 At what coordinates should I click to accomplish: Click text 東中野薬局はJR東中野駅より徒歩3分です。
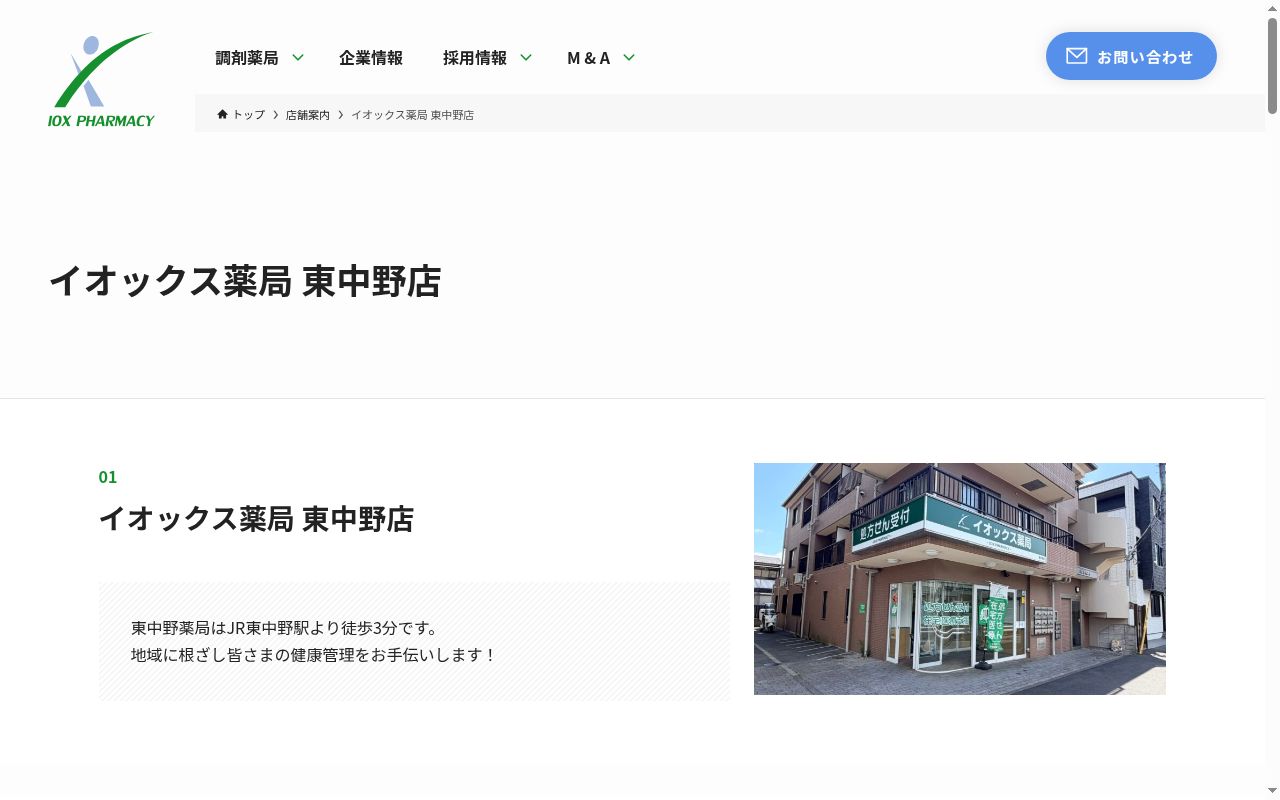point(285,628)
